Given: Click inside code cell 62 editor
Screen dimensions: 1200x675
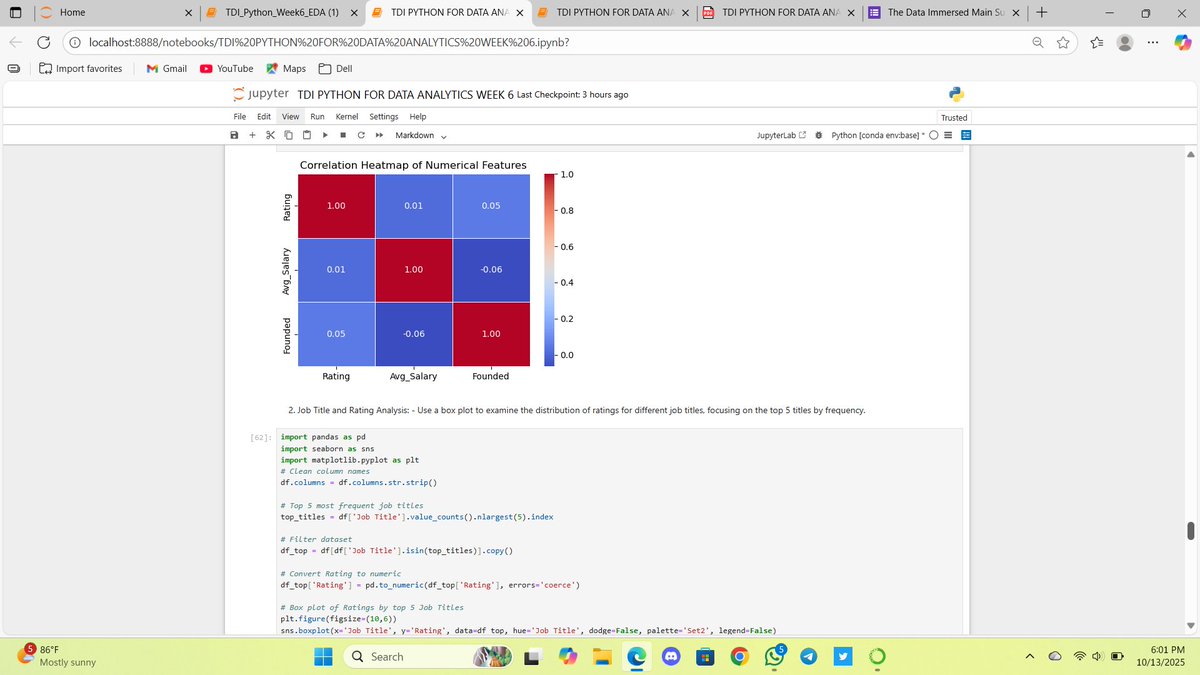Looking at the screenshot, I should [x=620, y=532].
